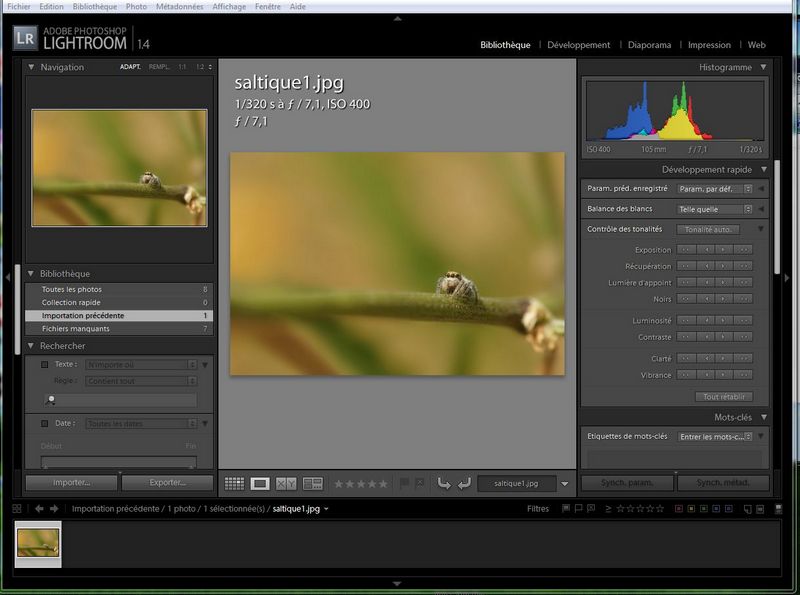Click the Importer button

tap(71, 483)
